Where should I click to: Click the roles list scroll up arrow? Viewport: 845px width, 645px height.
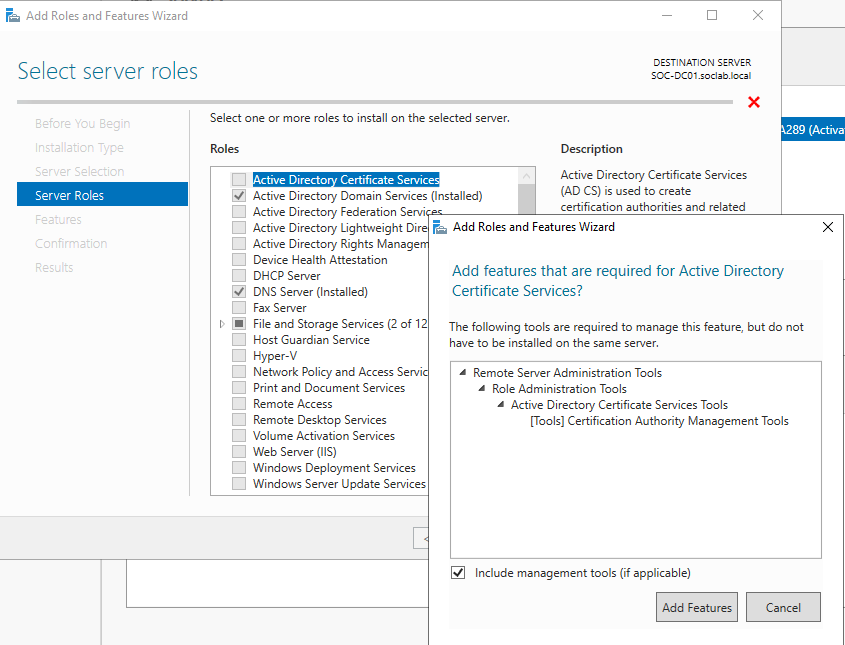(527, 176)
